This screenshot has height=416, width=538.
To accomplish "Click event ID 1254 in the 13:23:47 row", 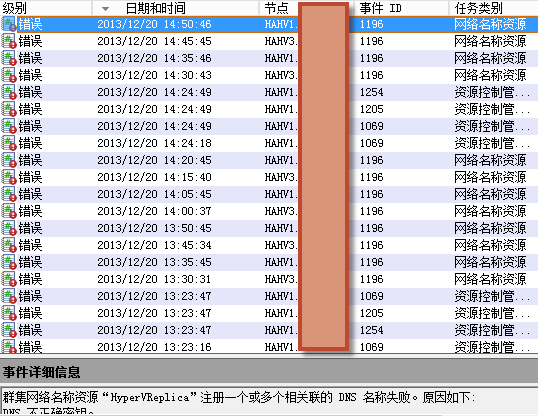I will tap(372, 330).
